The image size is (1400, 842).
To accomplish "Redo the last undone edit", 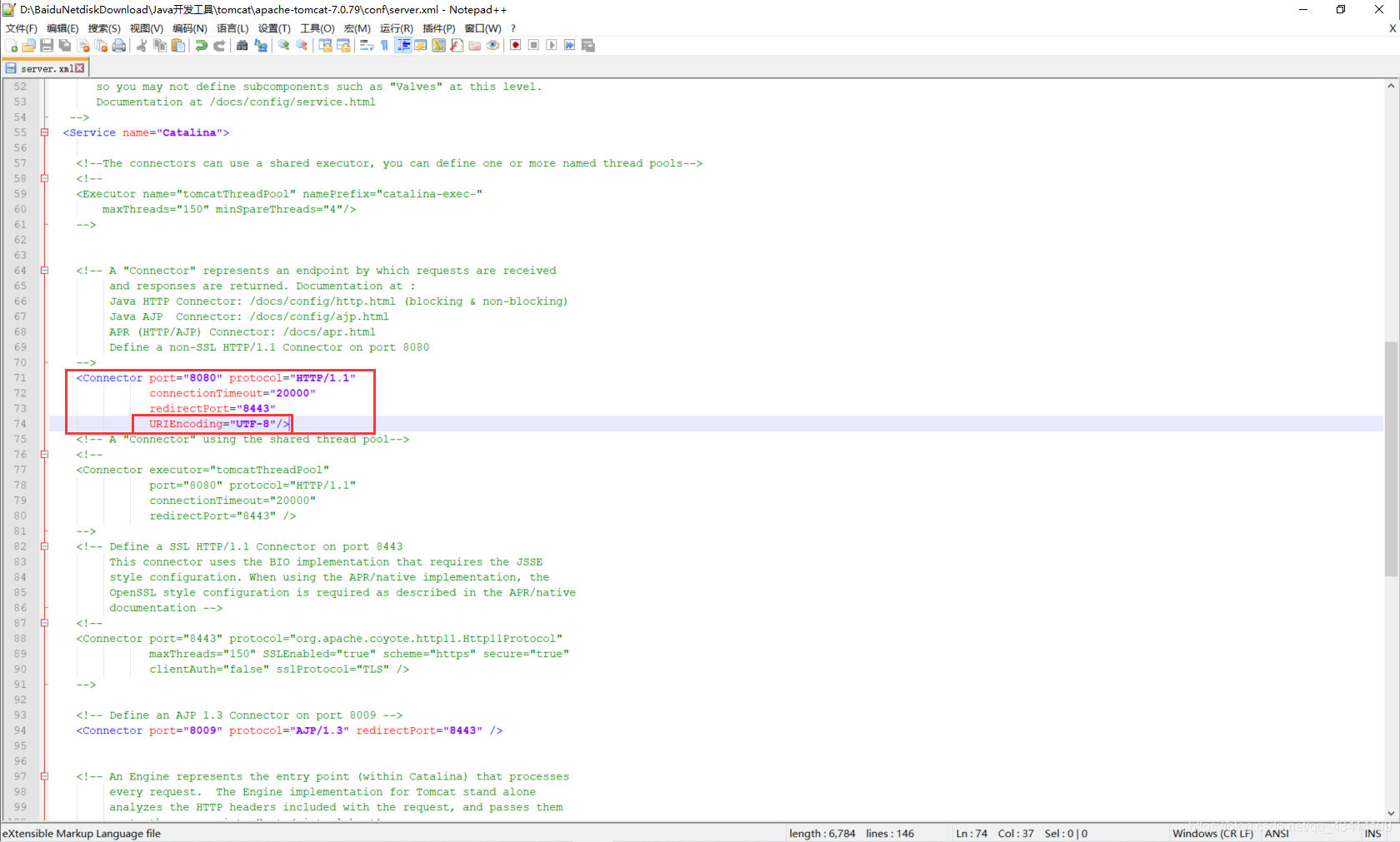I will click(219, 45).
